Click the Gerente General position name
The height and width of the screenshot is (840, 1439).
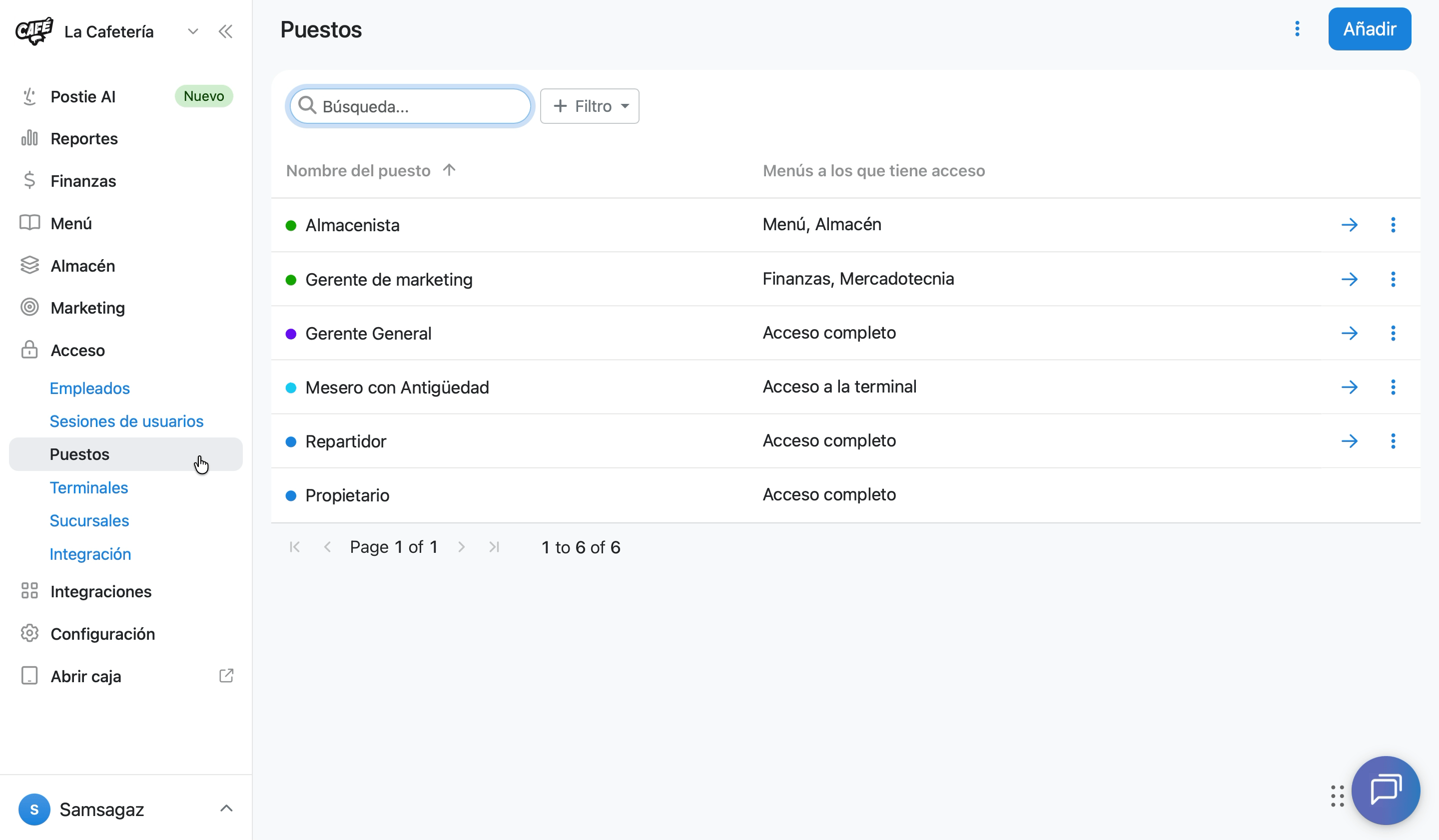368,333
